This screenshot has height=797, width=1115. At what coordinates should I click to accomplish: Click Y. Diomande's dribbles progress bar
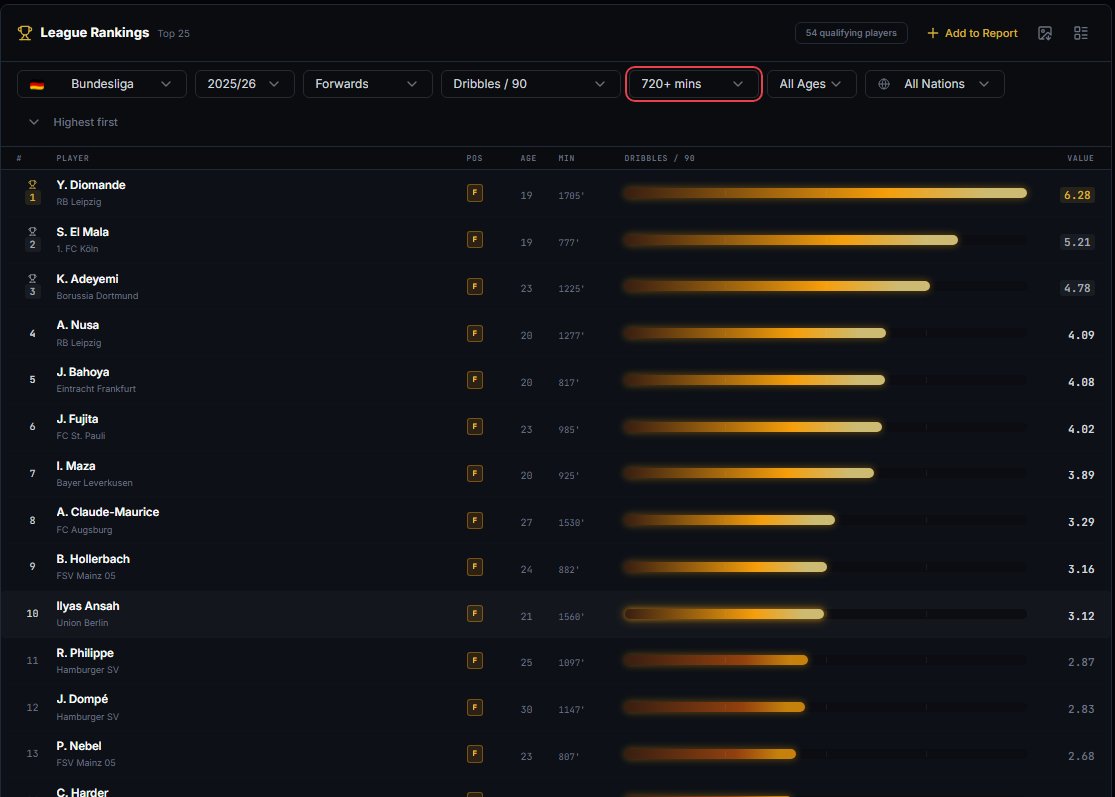[x=825, y=193]
